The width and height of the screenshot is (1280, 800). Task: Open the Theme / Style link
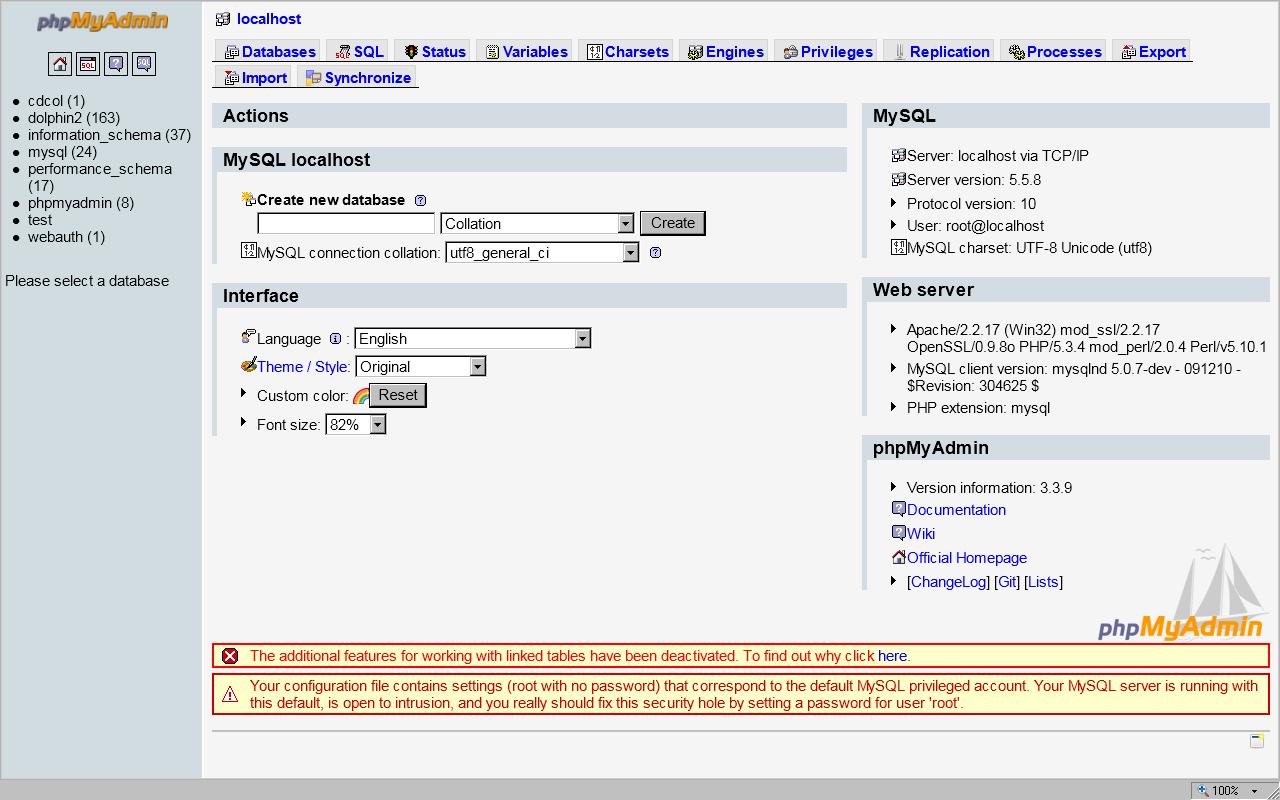(303, 367)
